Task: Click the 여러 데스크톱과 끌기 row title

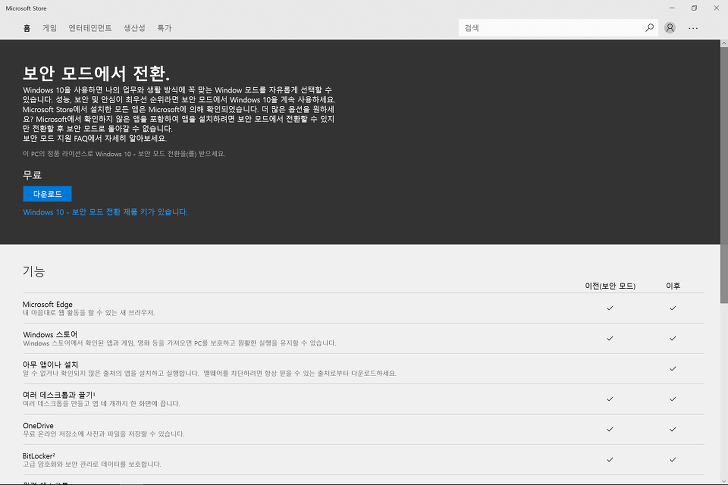Action: pos(59,395)
